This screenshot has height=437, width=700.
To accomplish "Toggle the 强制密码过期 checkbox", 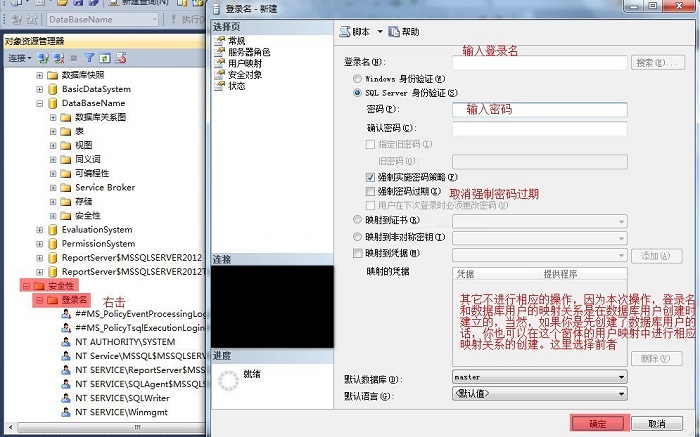I will pos(370,191).
